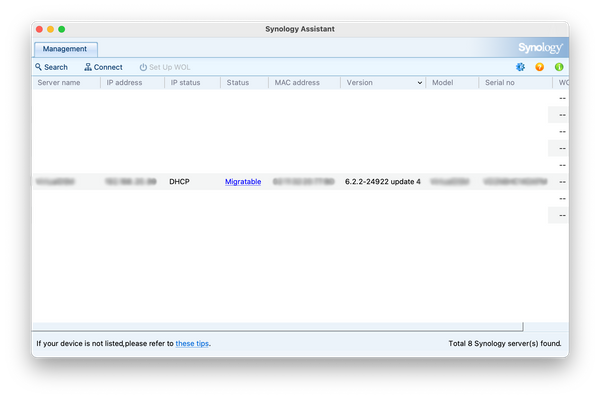Click the Set Up WOL label
The height and width of the screenshot is (399, 600).
click(170, 67)
